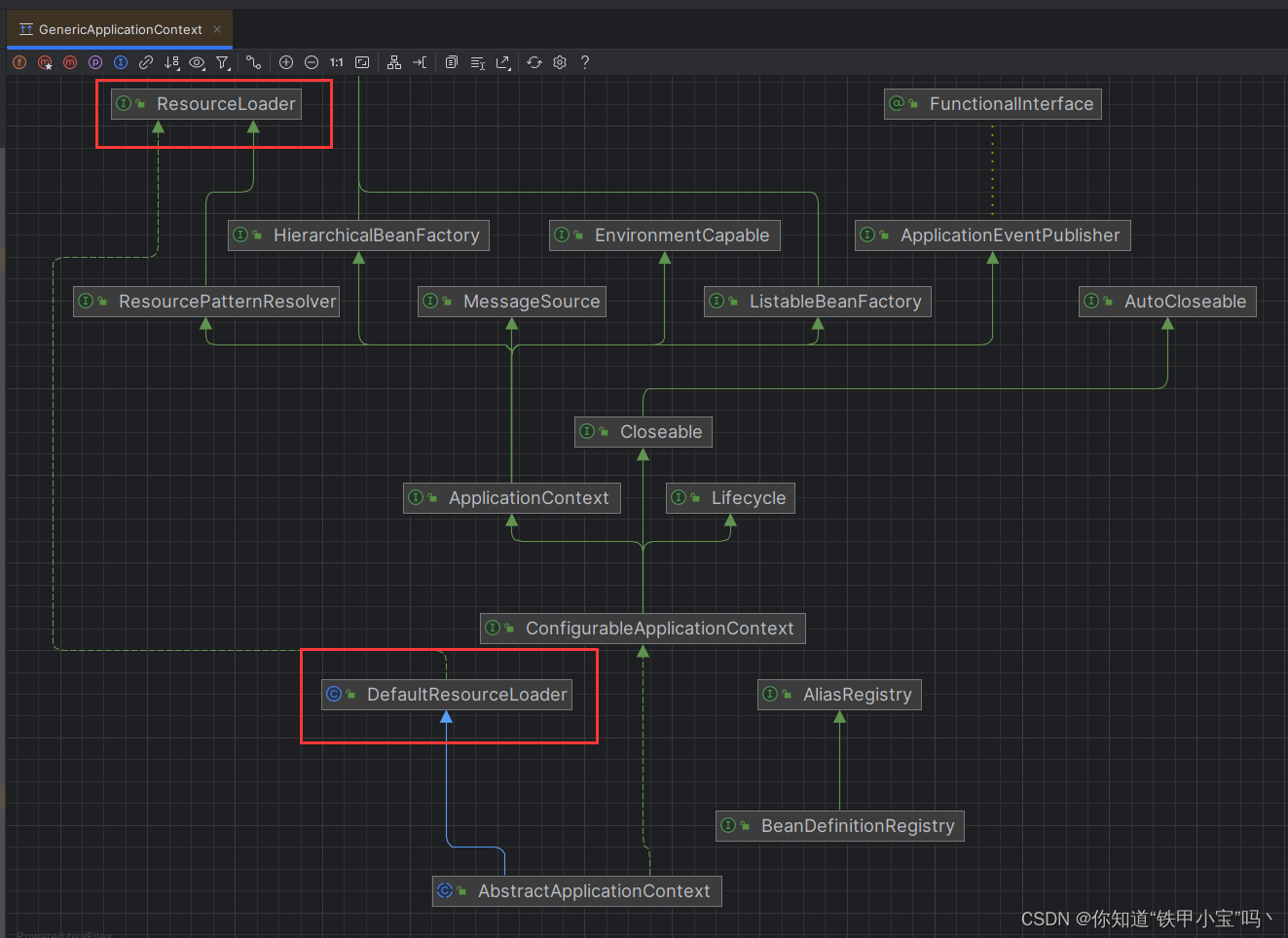Select the Lifecycle node

[x=730, y=498]
